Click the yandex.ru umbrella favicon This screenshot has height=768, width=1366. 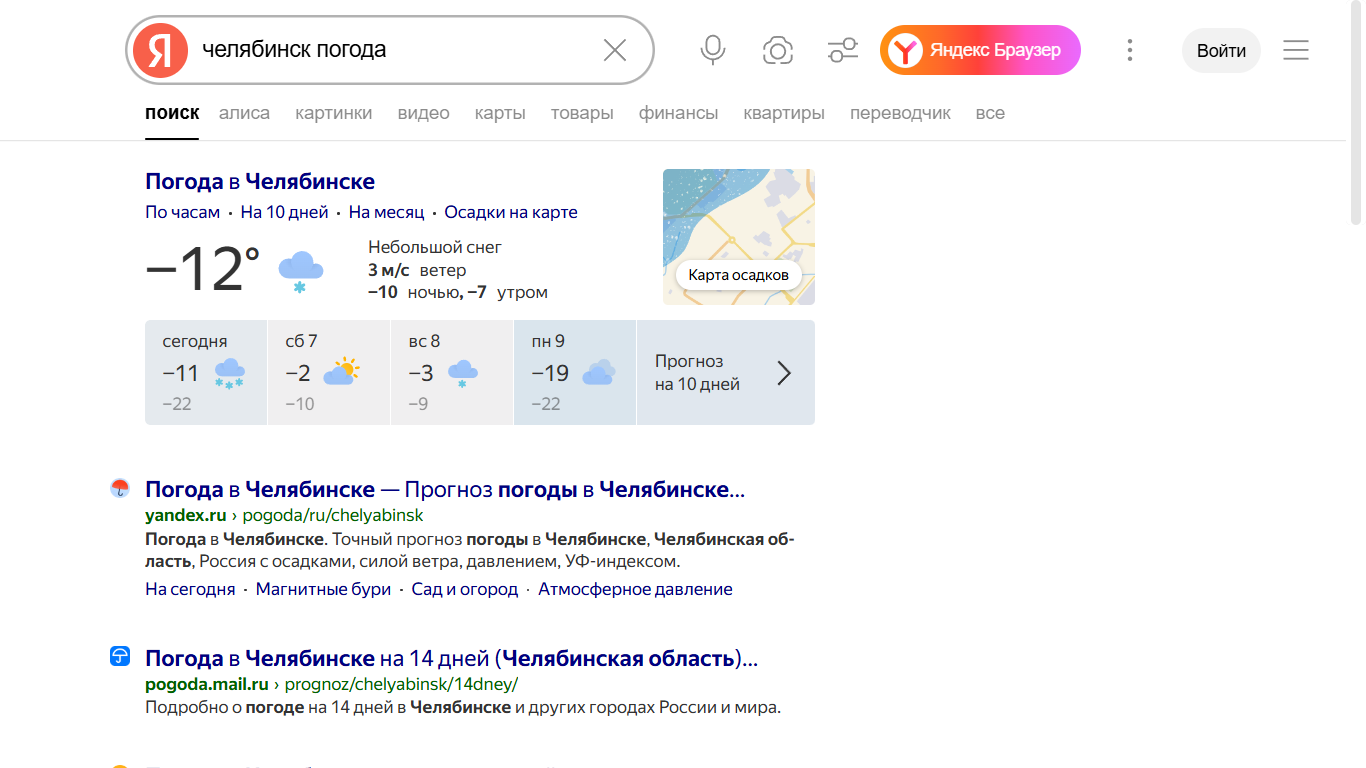point(120,488)
